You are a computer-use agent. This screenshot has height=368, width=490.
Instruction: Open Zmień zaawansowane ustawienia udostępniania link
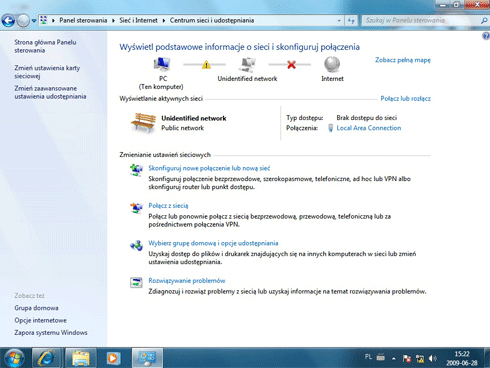(50, 92)
